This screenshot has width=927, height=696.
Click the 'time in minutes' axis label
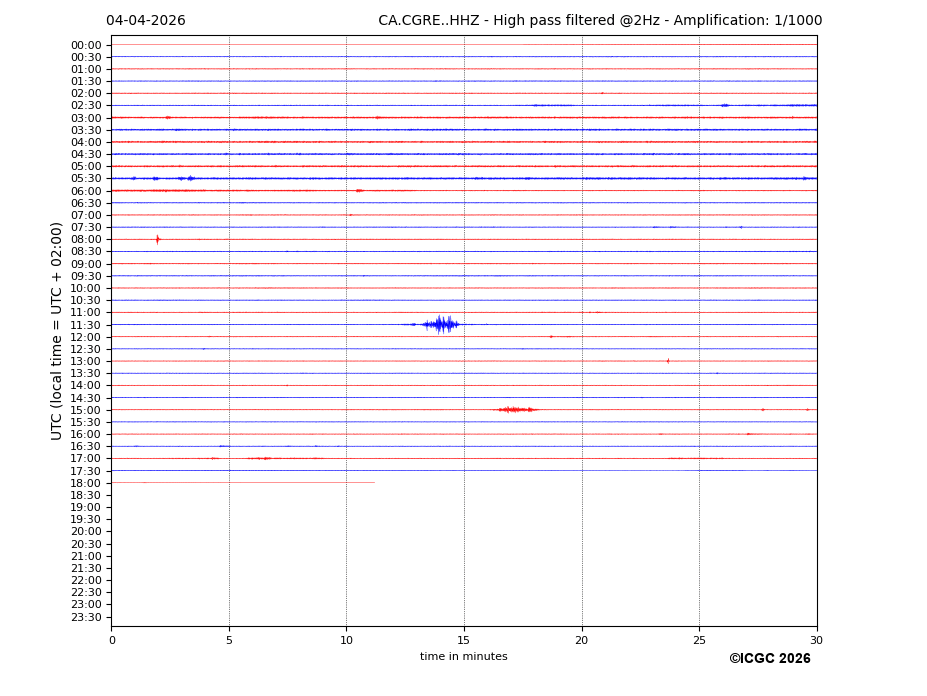coord(463,657)
